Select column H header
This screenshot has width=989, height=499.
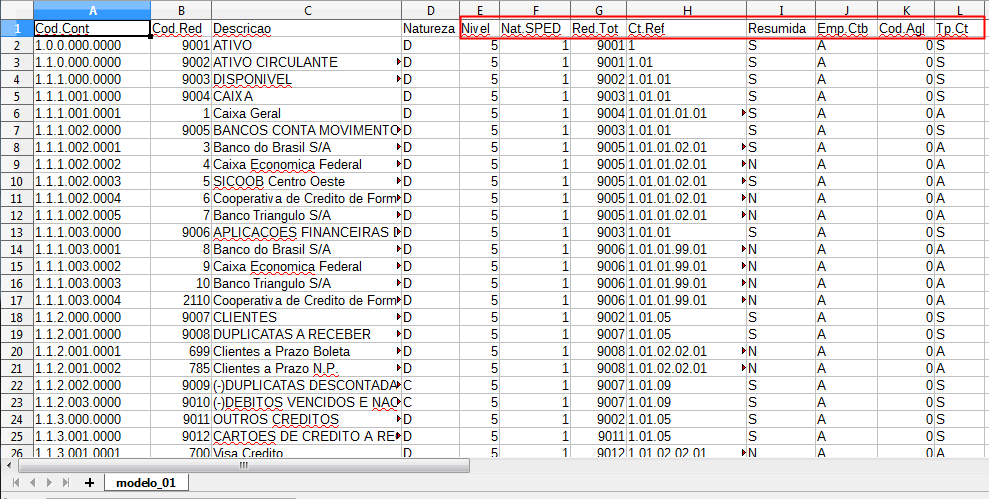pos(686,10)
